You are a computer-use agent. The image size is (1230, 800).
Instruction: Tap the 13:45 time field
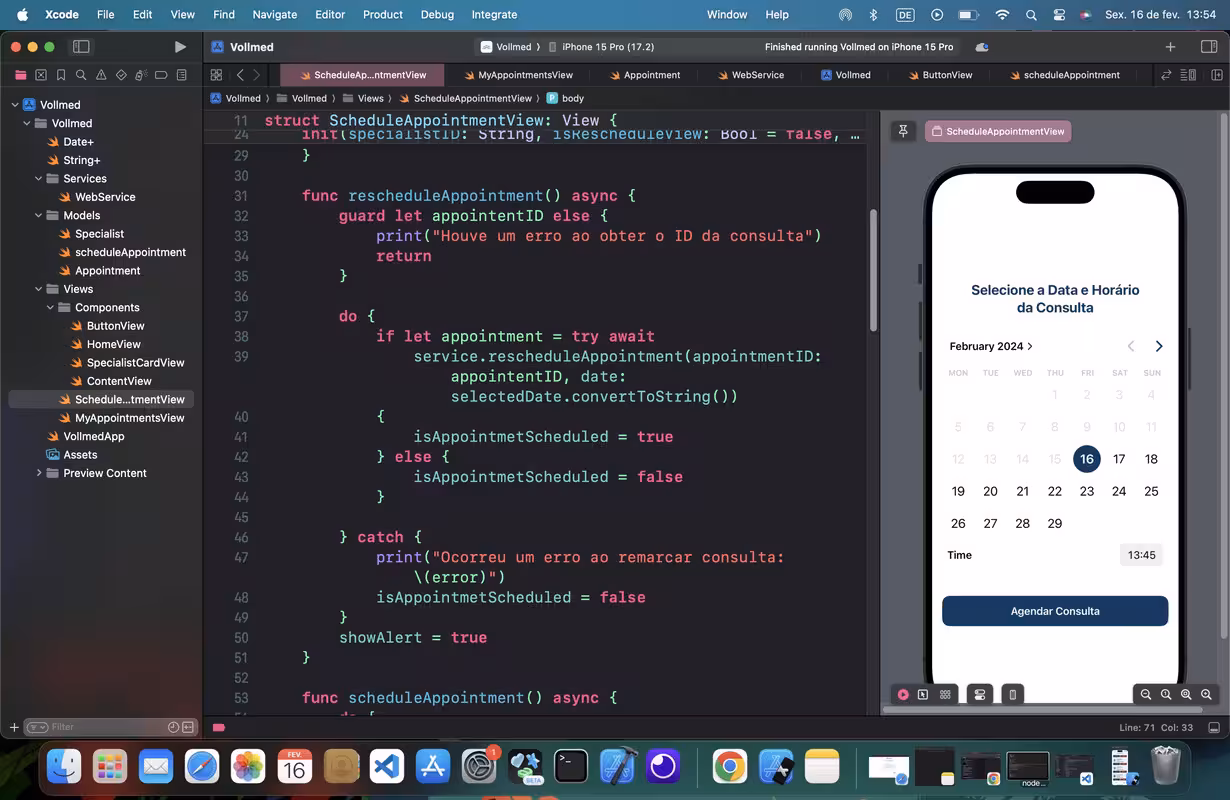(1141, 555)
